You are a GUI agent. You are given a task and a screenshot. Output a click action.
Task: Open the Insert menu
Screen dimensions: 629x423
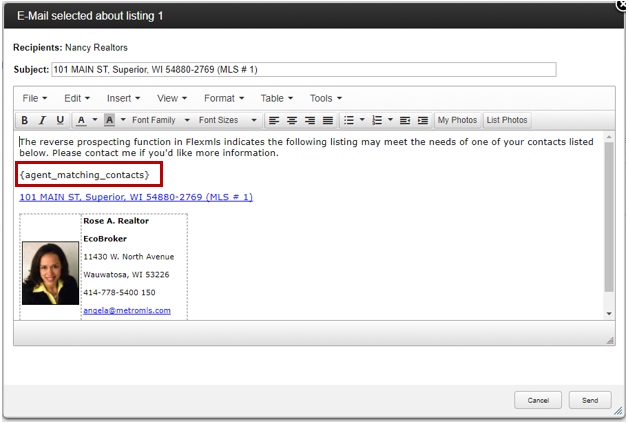[x=123, y=98]
